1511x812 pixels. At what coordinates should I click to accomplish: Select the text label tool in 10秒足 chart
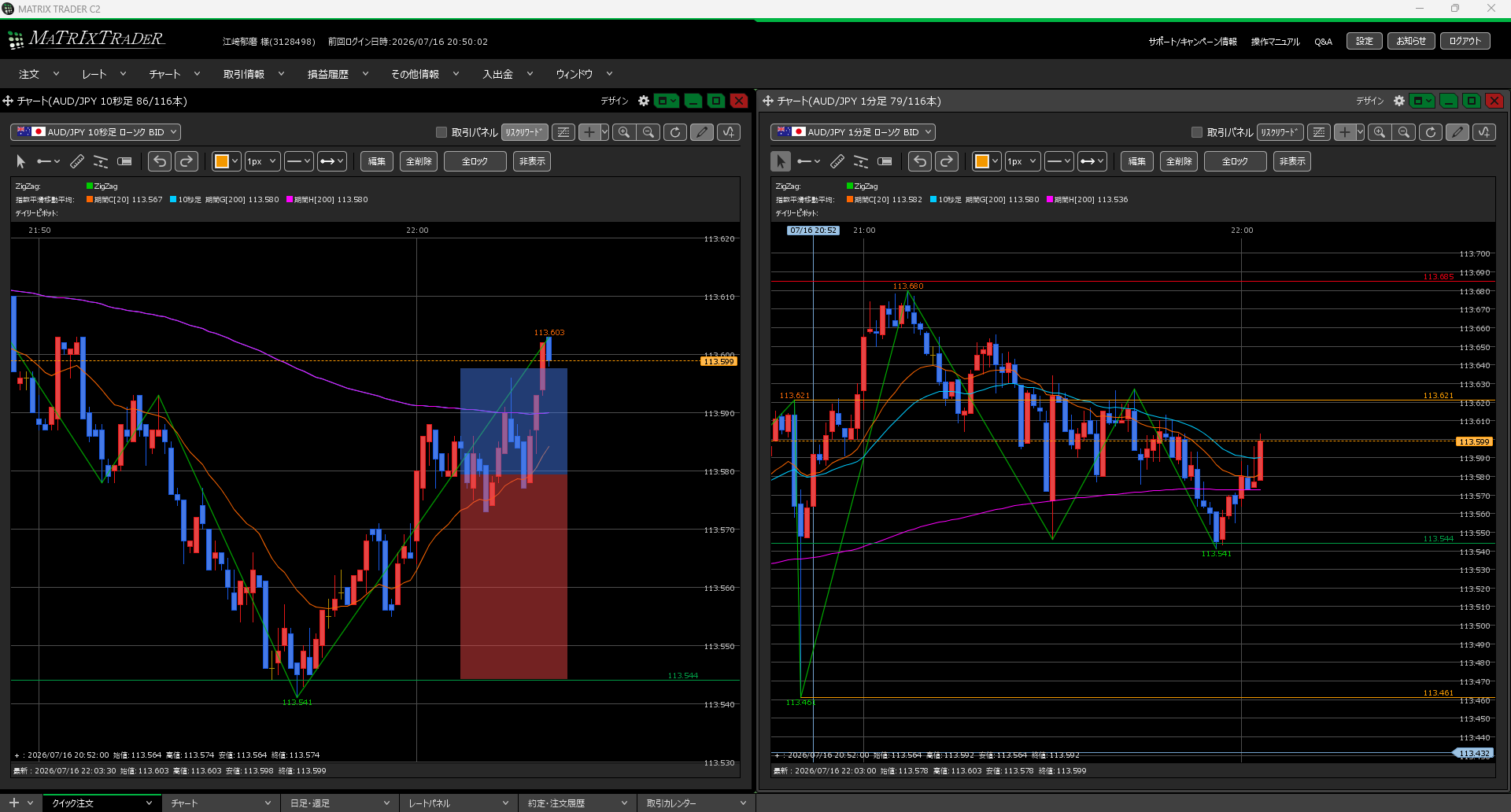124,161
